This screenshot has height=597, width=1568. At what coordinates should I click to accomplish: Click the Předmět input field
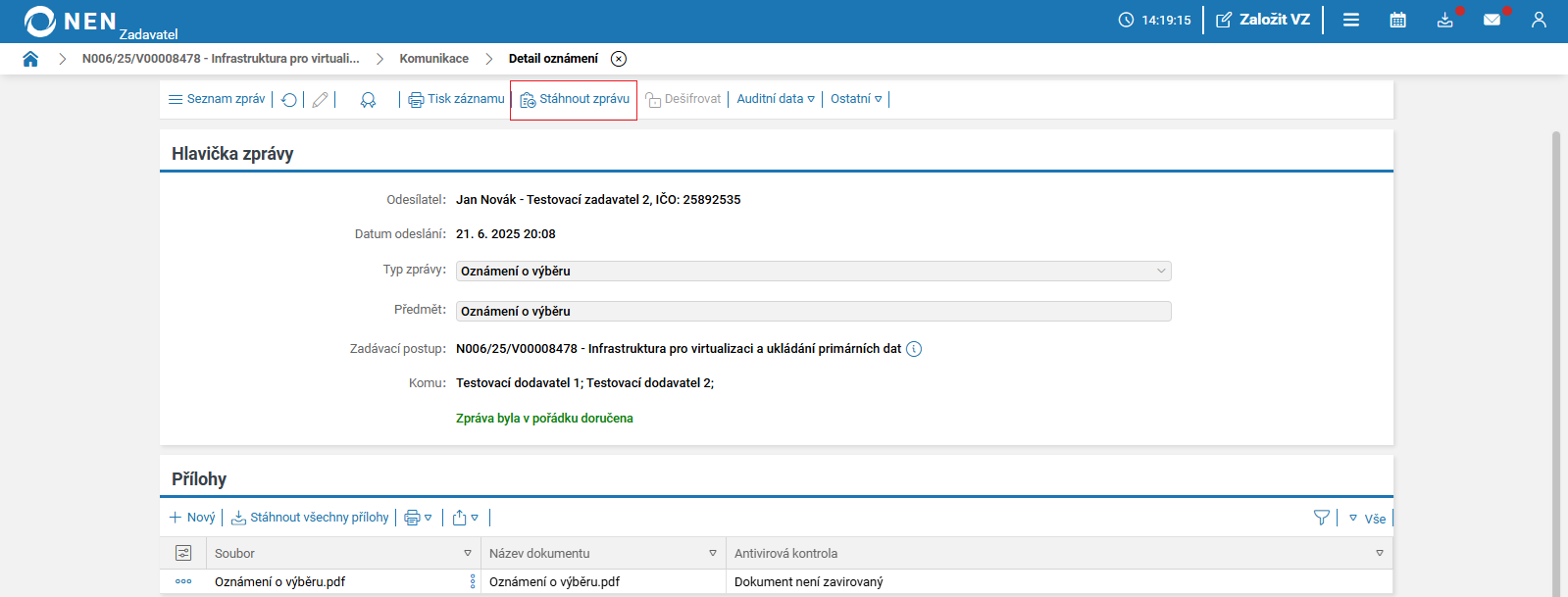click(813, 312)
